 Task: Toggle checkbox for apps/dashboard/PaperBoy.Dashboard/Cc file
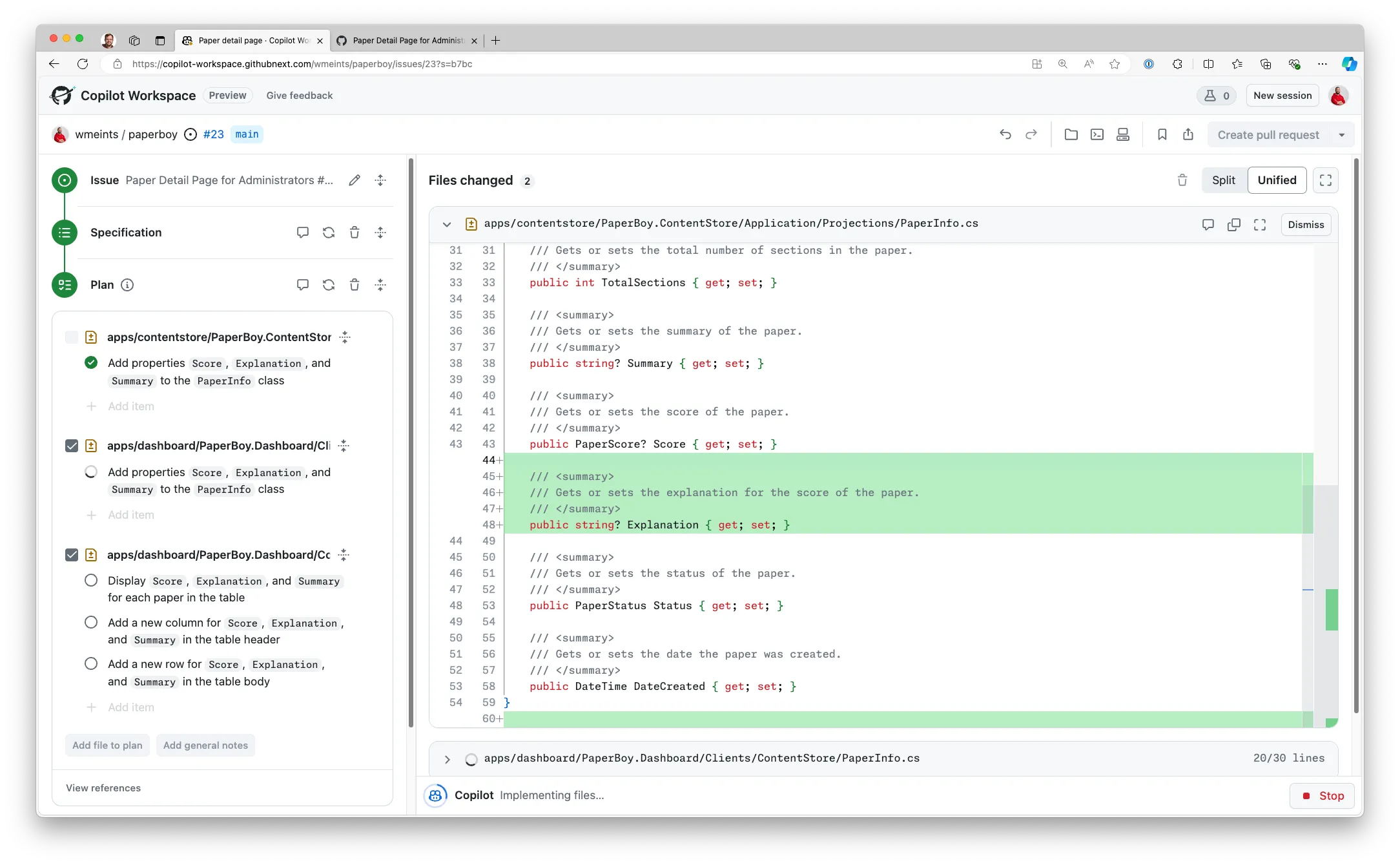pyautogui.click(x=72, y=555)
